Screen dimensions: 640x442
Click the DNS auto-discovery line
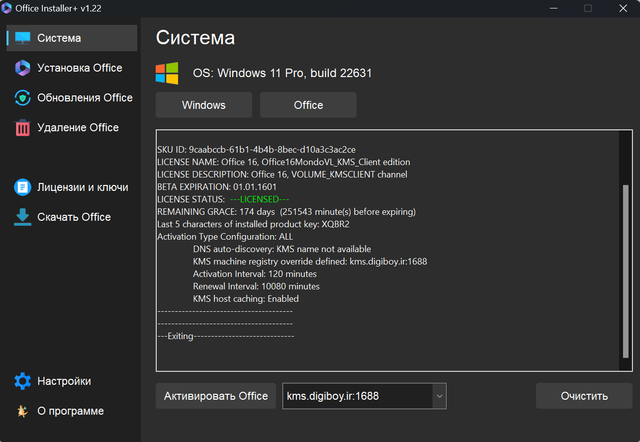tap(282, 249)
